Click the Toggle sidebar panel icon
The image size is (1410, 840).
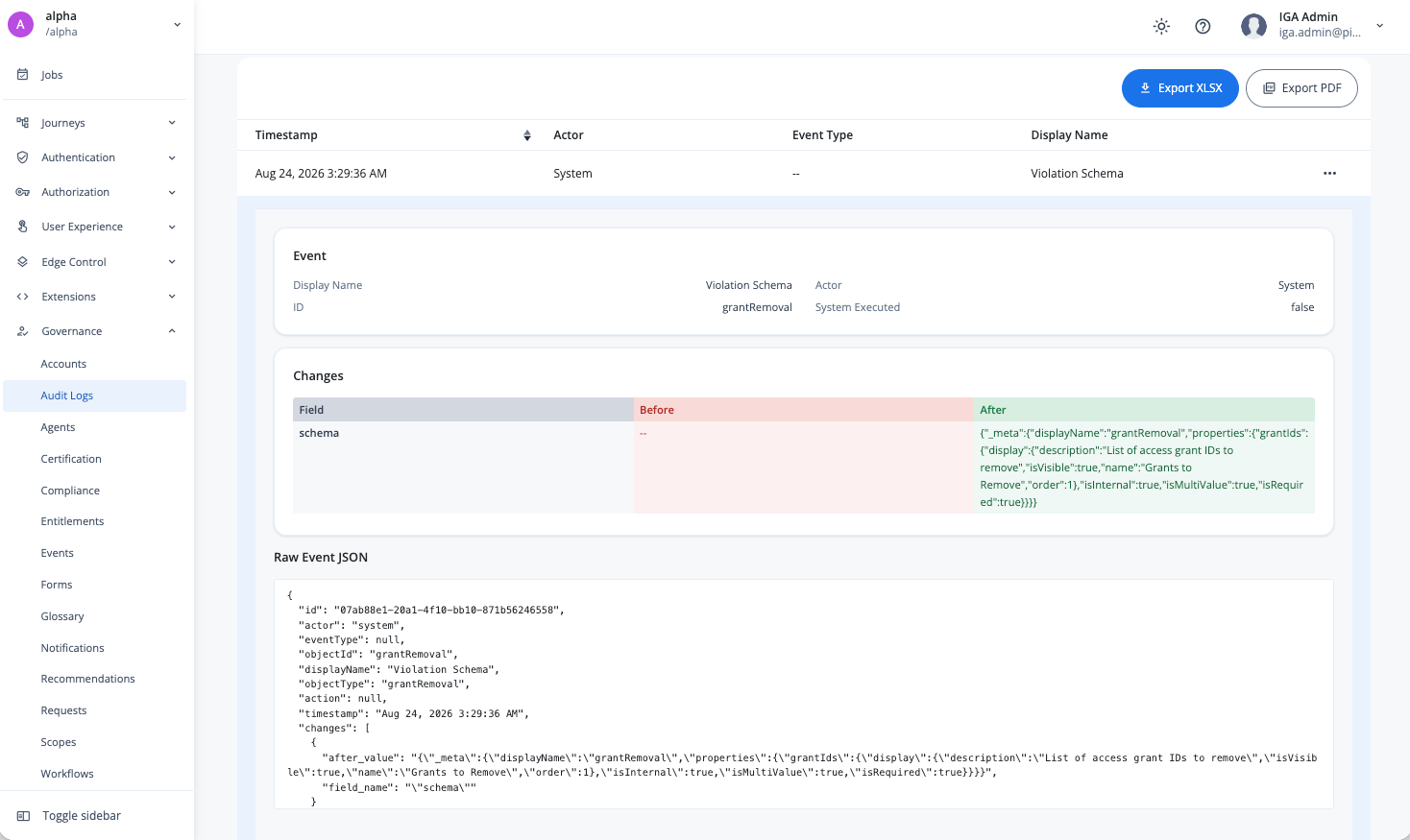click(x=23, y=816)
